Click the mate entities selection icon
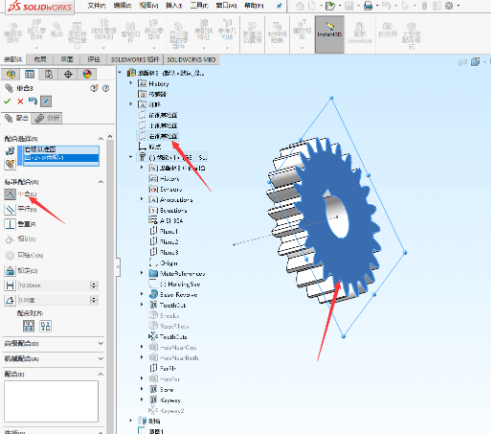Image resolution: width=491 pixels, height=448 pixels. point(10,151)
